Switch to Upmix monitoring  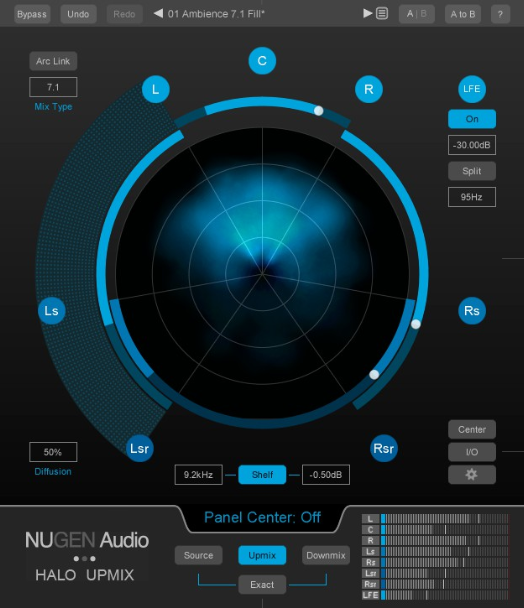(x=262, y=555)
